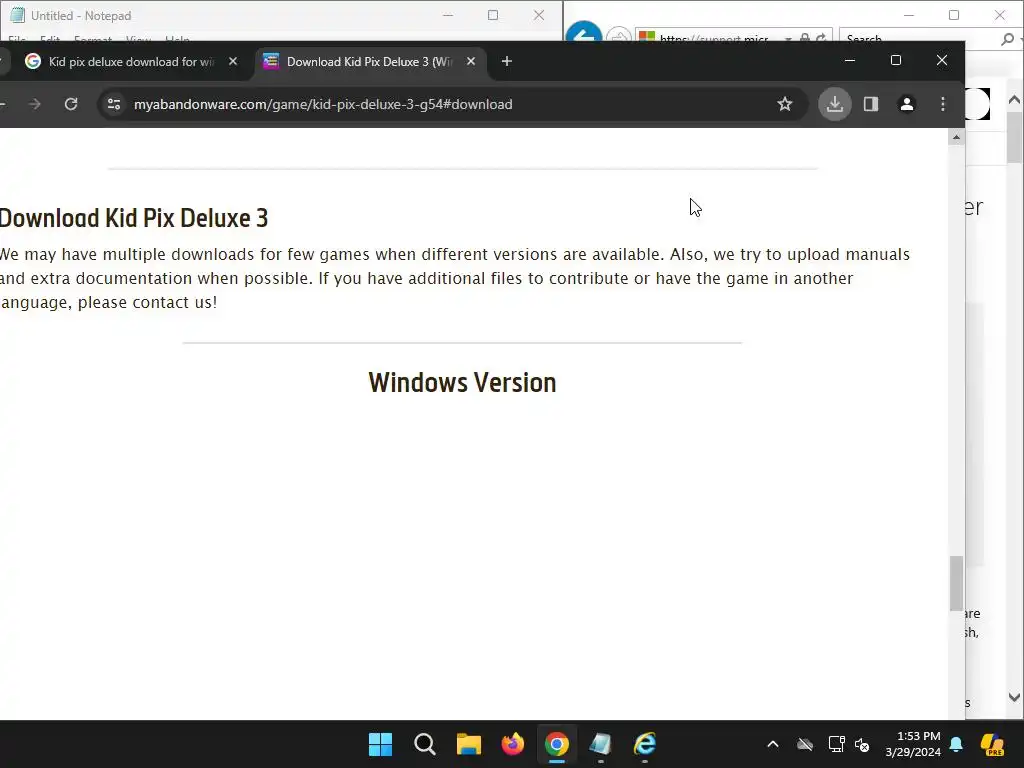Image resolution: width=1024 pixels, height=768 pixels.
Task: Click Internet Explorer scrollbar down arrow
Action: coord(1014,697)
